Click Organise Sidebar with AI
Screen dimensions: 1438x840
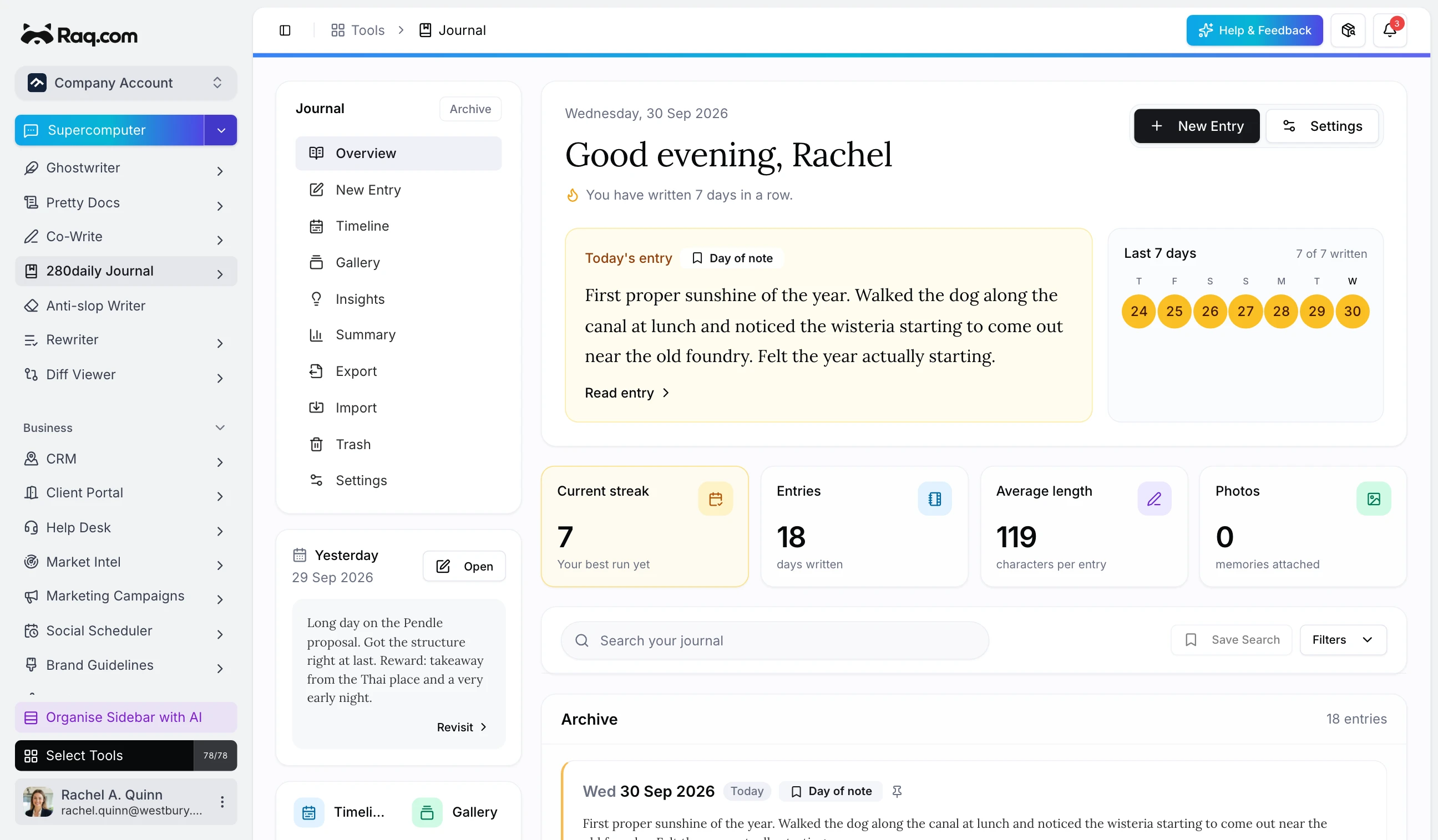[x=125, y=717]
